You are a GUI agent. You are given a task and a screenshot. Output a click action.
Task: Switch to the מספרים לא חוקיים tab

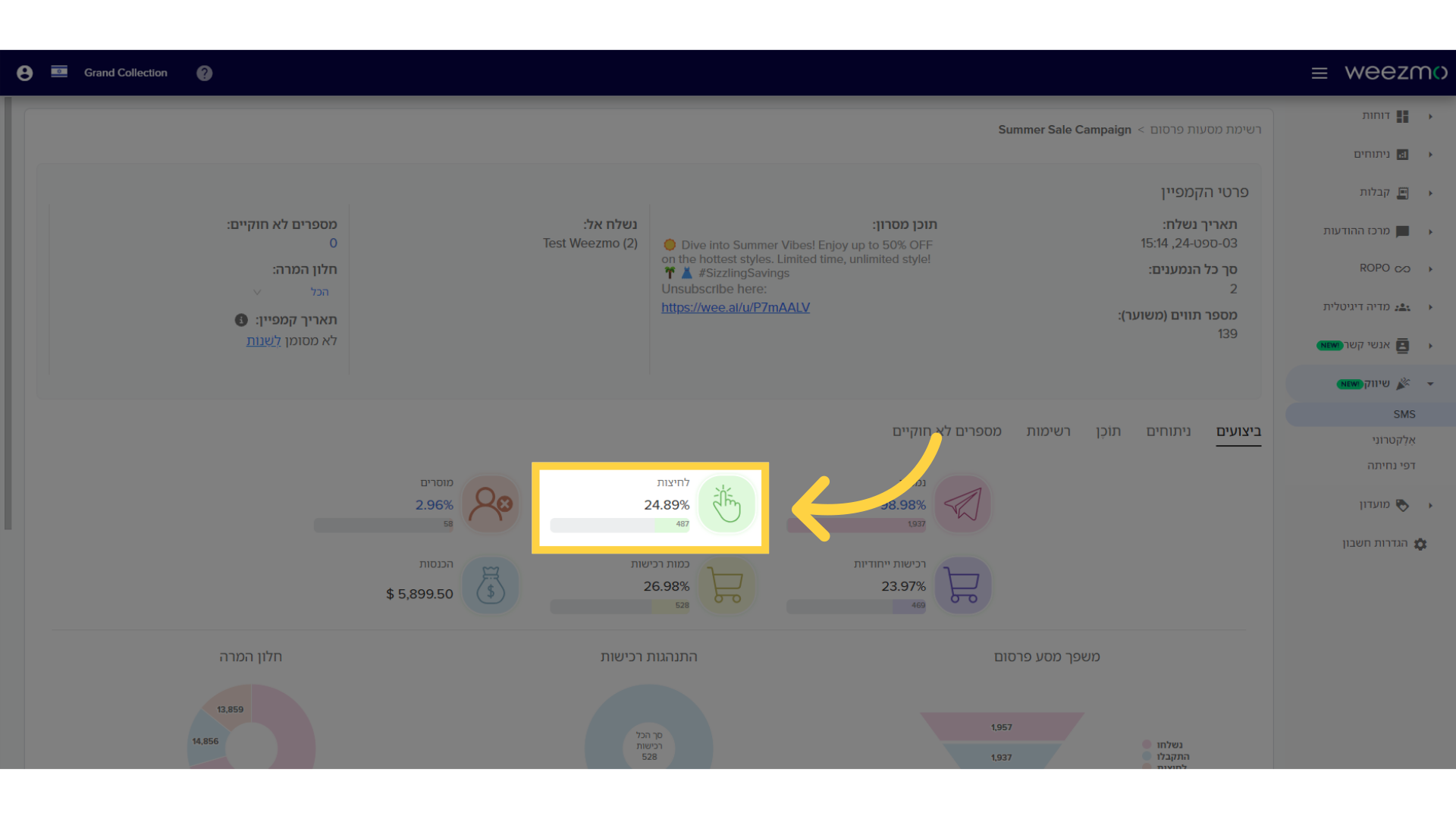click(x=947, y=431)
